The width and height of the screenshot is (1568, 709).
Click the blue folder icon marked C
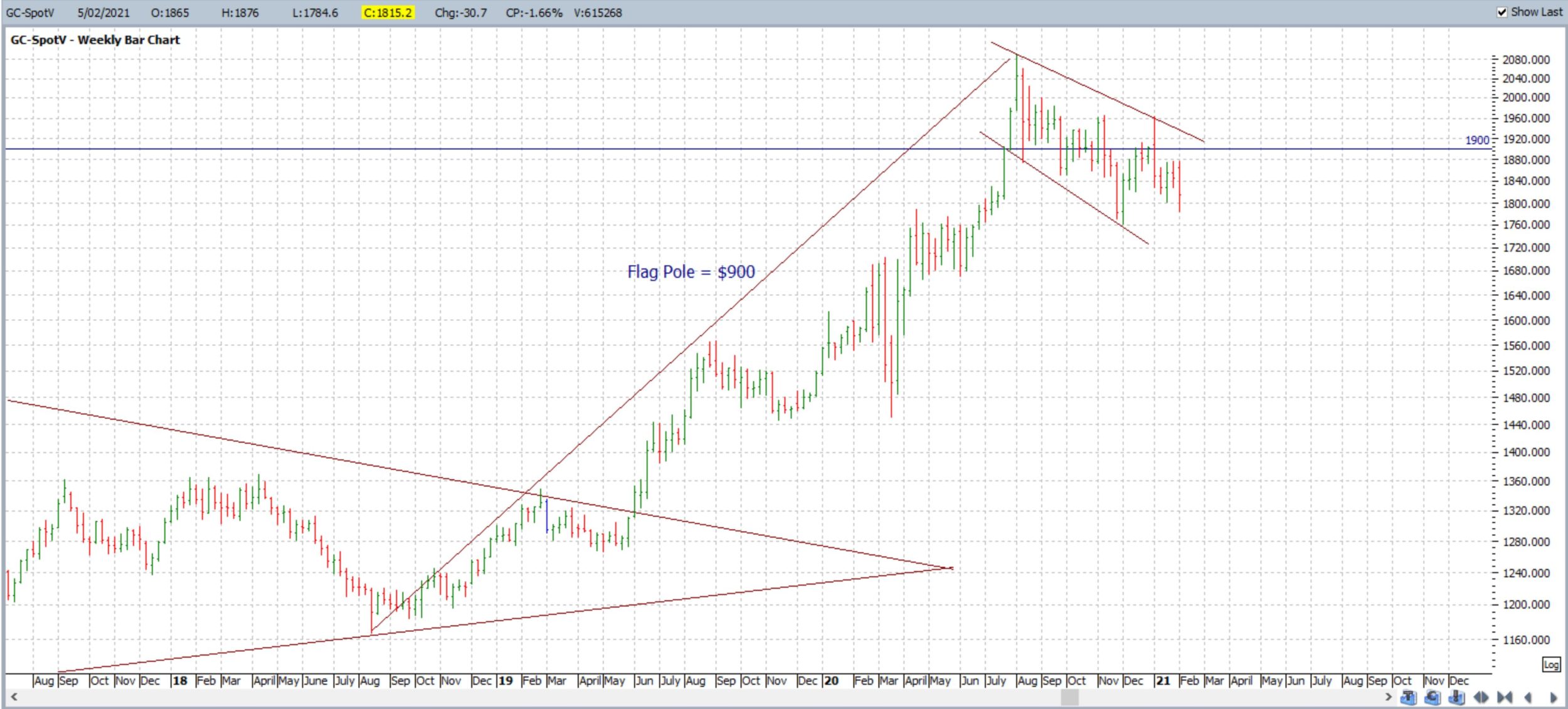click(1433, 698)
